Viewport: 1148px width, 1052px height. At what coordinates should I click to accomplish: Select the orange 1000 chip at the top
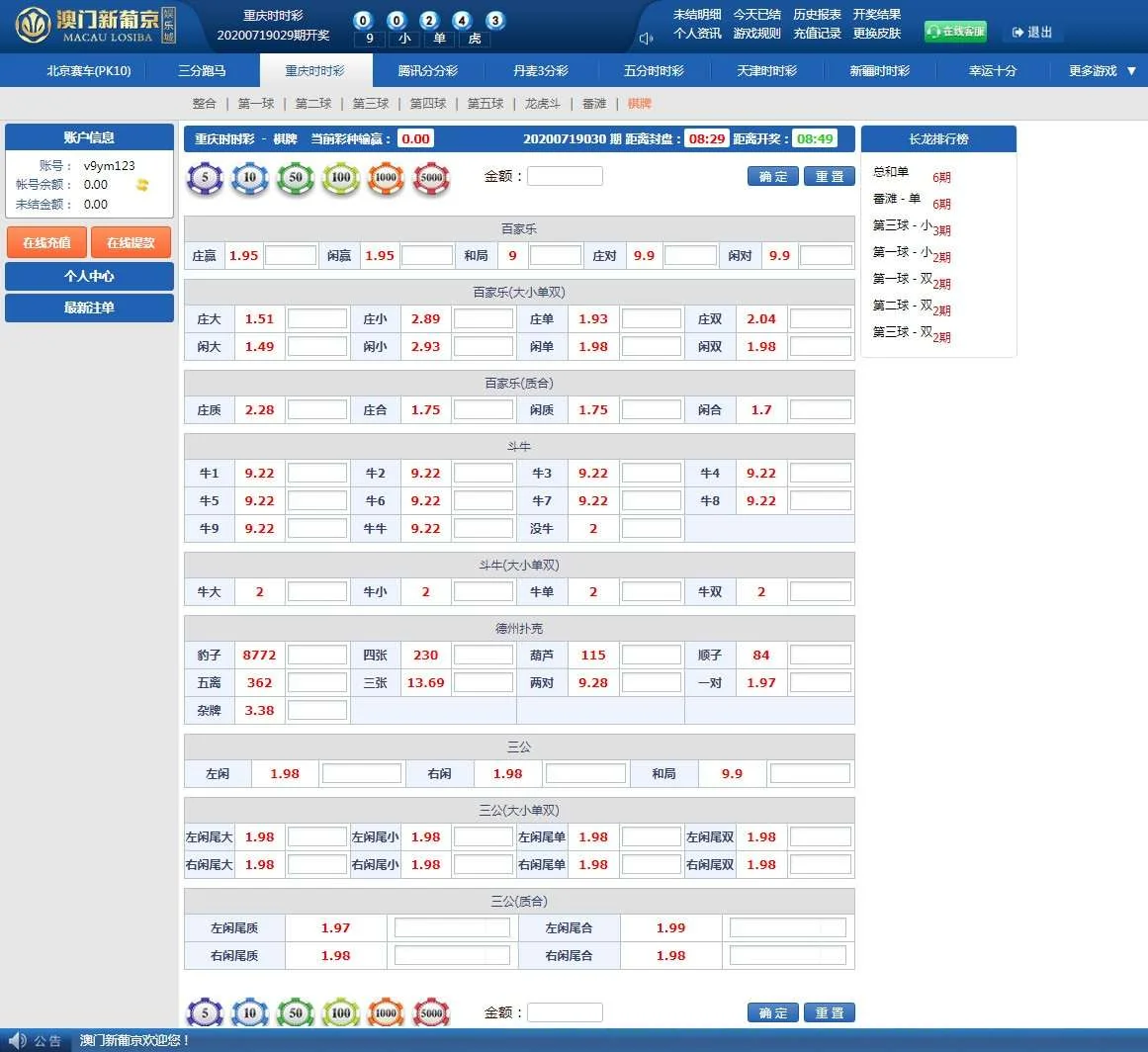pyautogui.click(x=386, y=178)
